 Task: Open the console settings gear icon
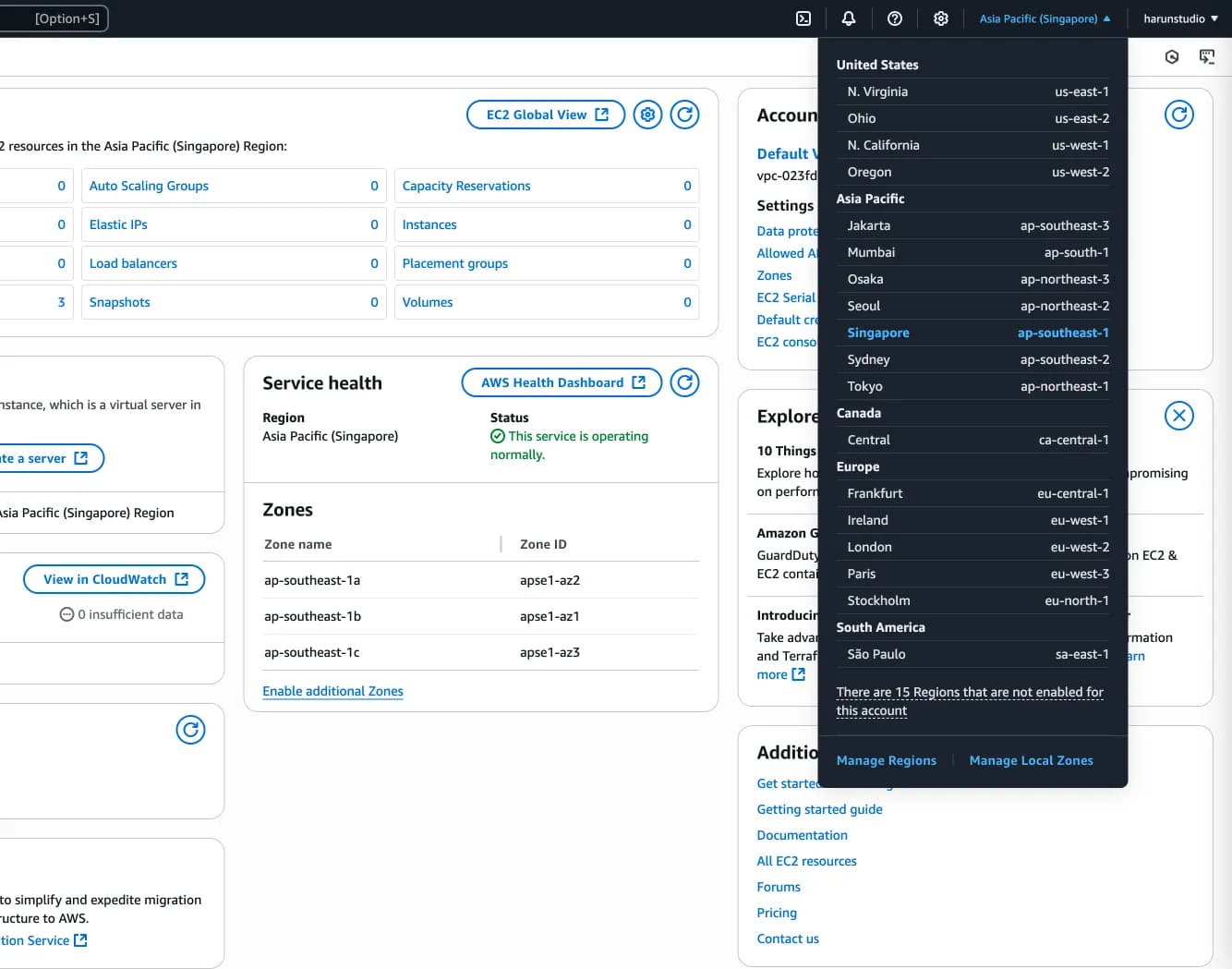[940, 18]
